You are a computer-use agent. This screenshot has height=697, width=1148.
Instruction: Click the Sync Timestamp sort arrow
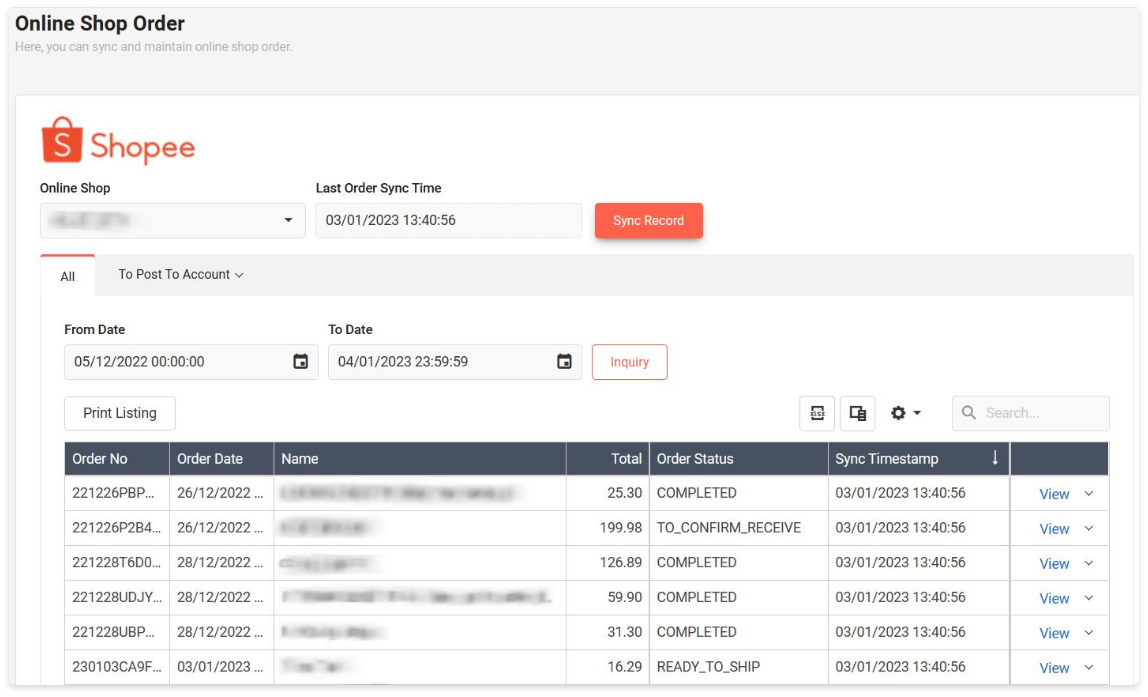tap(995, 458)
